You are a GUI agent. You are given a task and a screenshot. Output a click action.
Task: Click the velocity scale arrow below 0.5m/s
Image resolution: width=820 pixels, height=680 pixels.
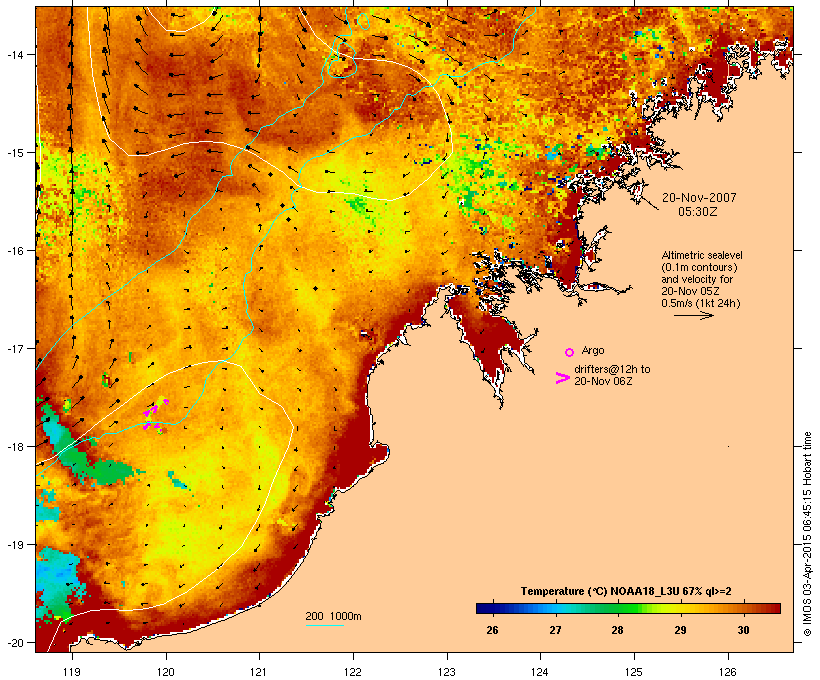pos(693,315)
